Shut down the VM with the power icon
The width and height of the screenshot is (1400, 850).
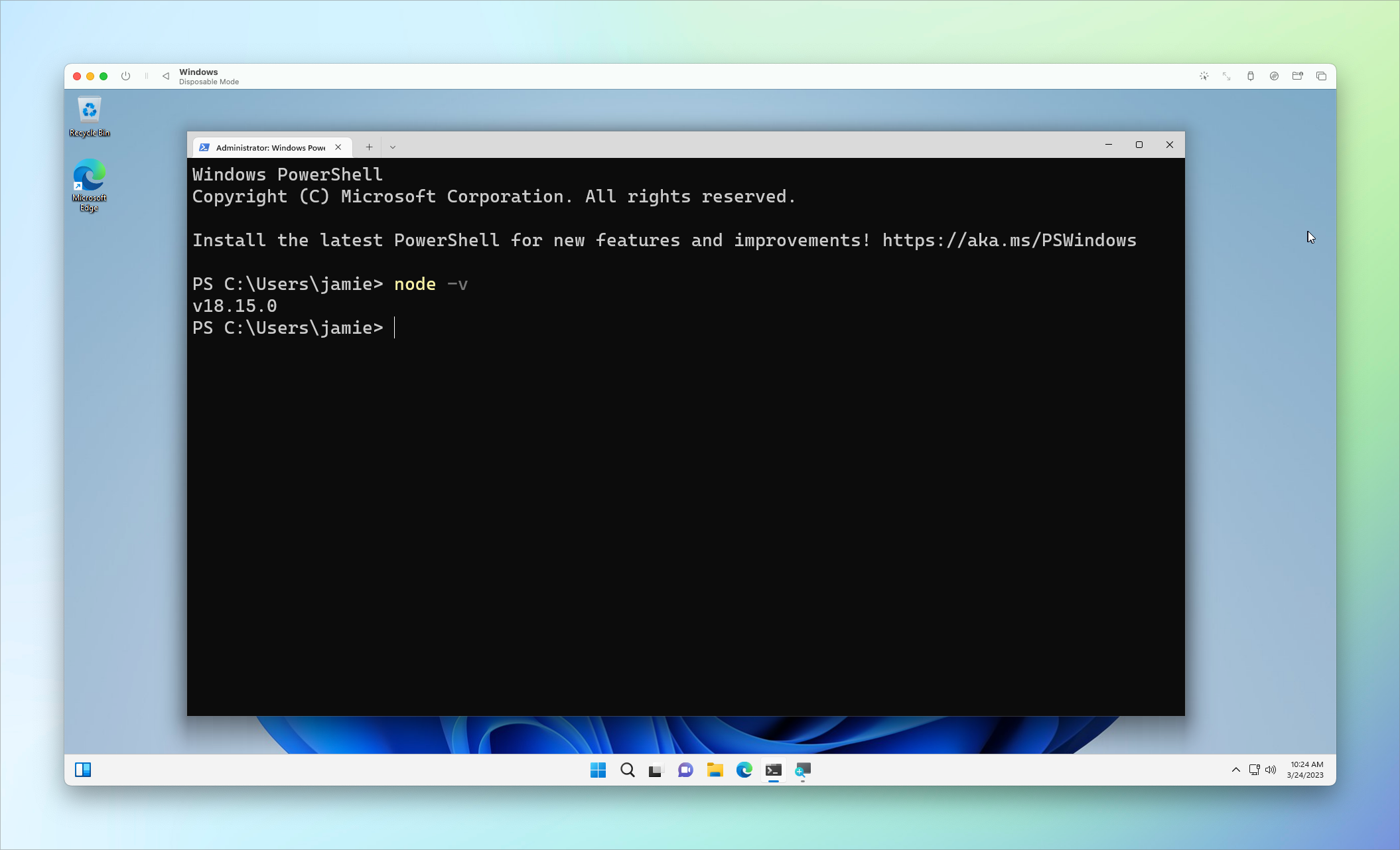pyautogui.click(x=125, y=76)
